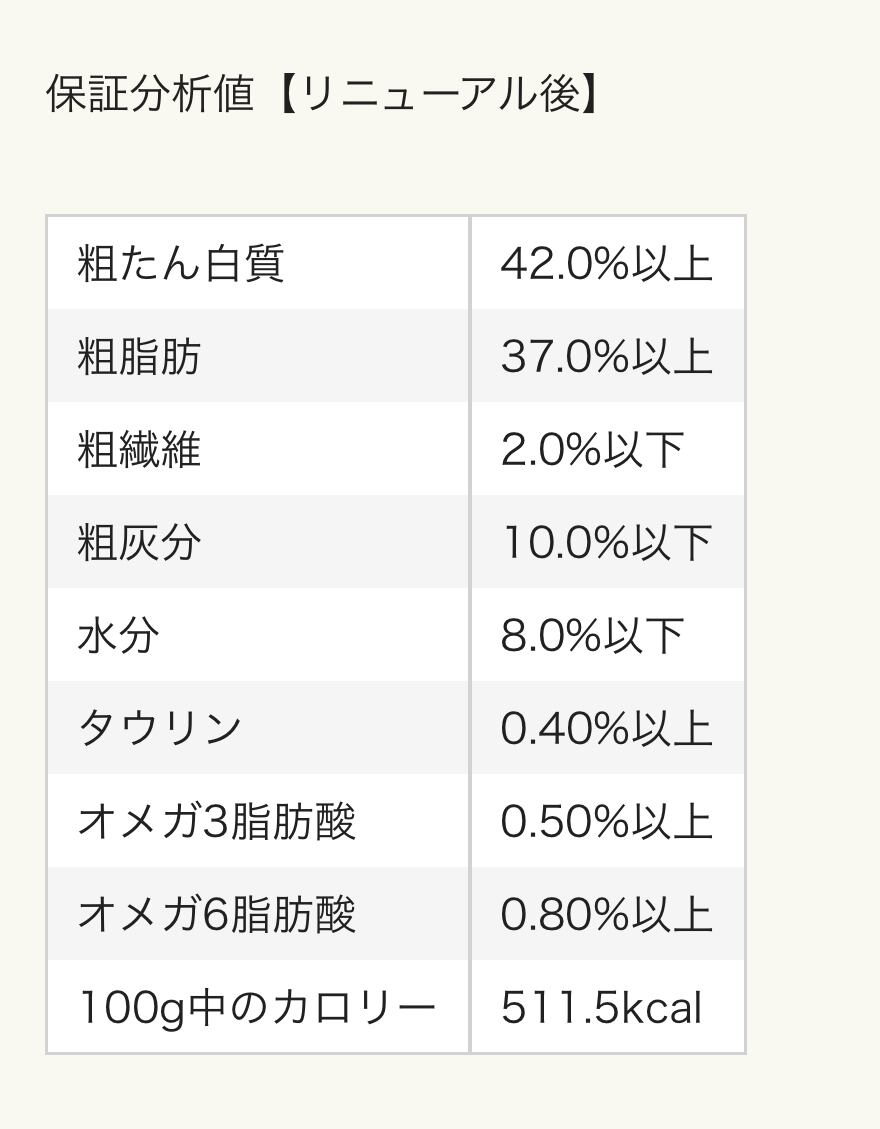Click the 0.40%以上 value cell
880x1129 pixels.
(606, 729)
